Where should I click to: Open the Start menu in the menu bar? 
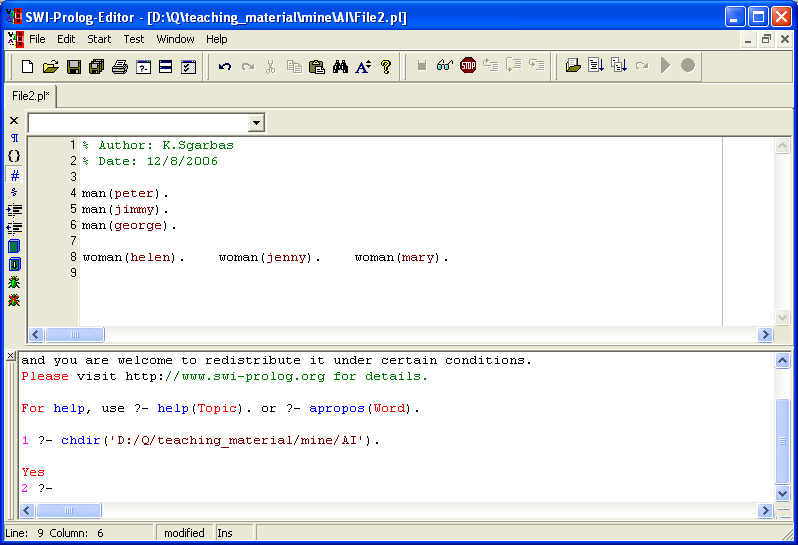[99, 39]
